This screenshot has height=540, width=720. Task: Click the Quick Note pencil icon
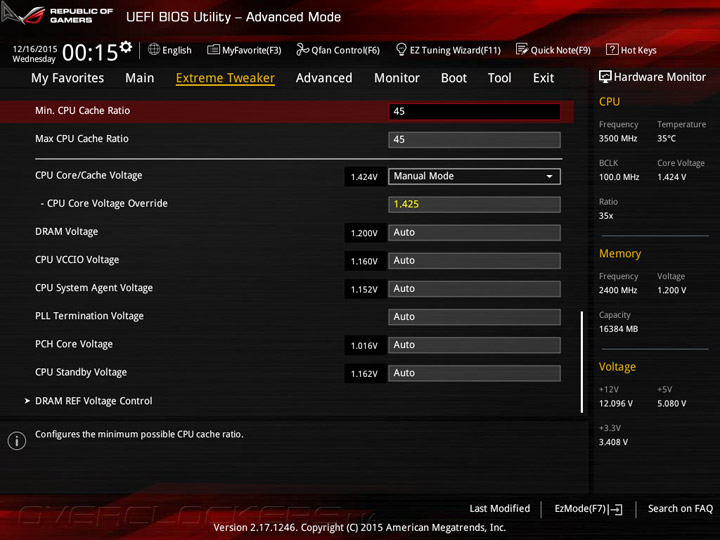(522, 49)
